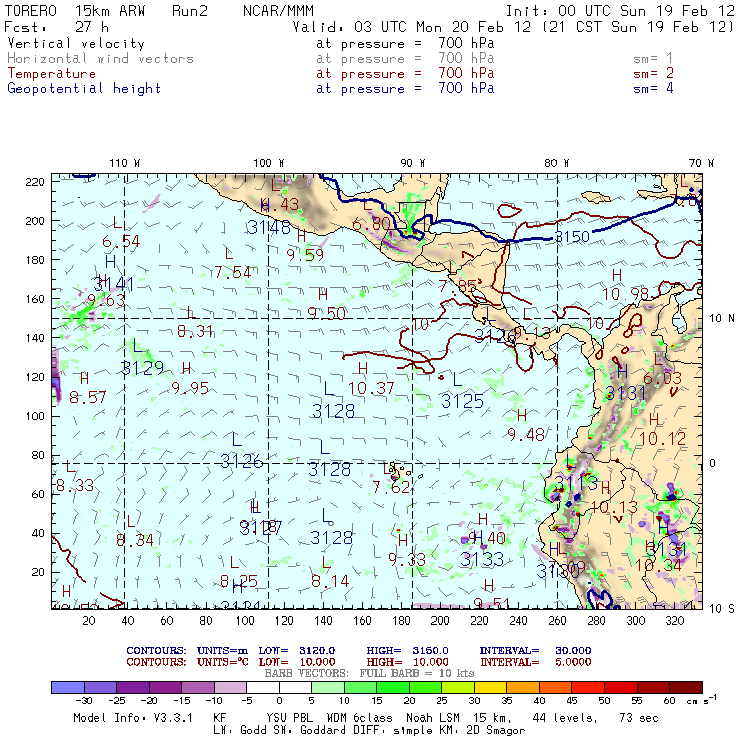Click the orange swatch between 40 and 45
This screenshot has width=740, height=740.
pyautogui.click(x=555, y=688)
